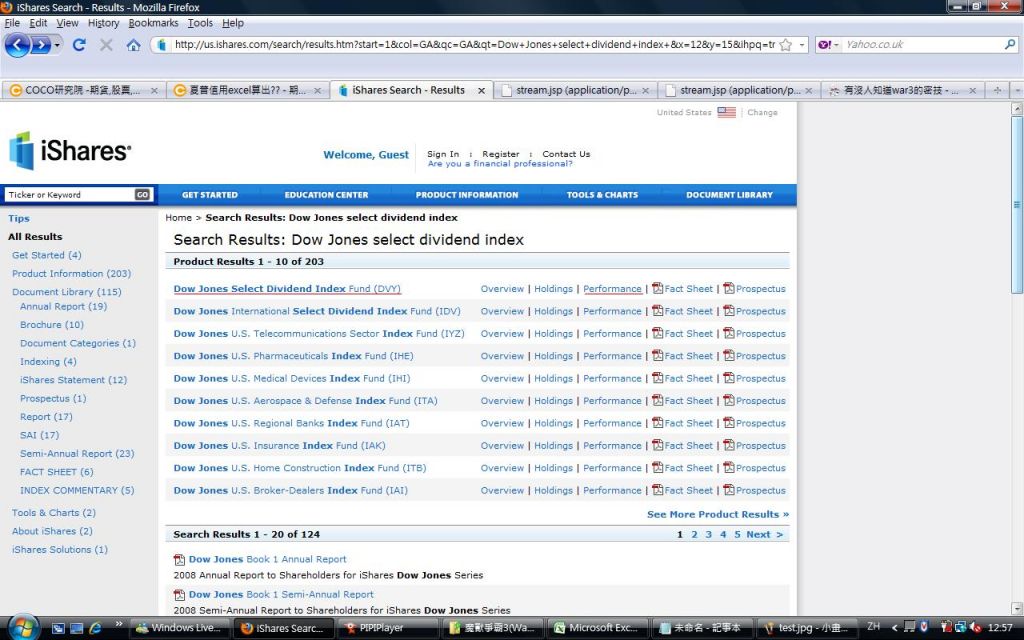Open the File menu
1024x640 pixels.
12,23
